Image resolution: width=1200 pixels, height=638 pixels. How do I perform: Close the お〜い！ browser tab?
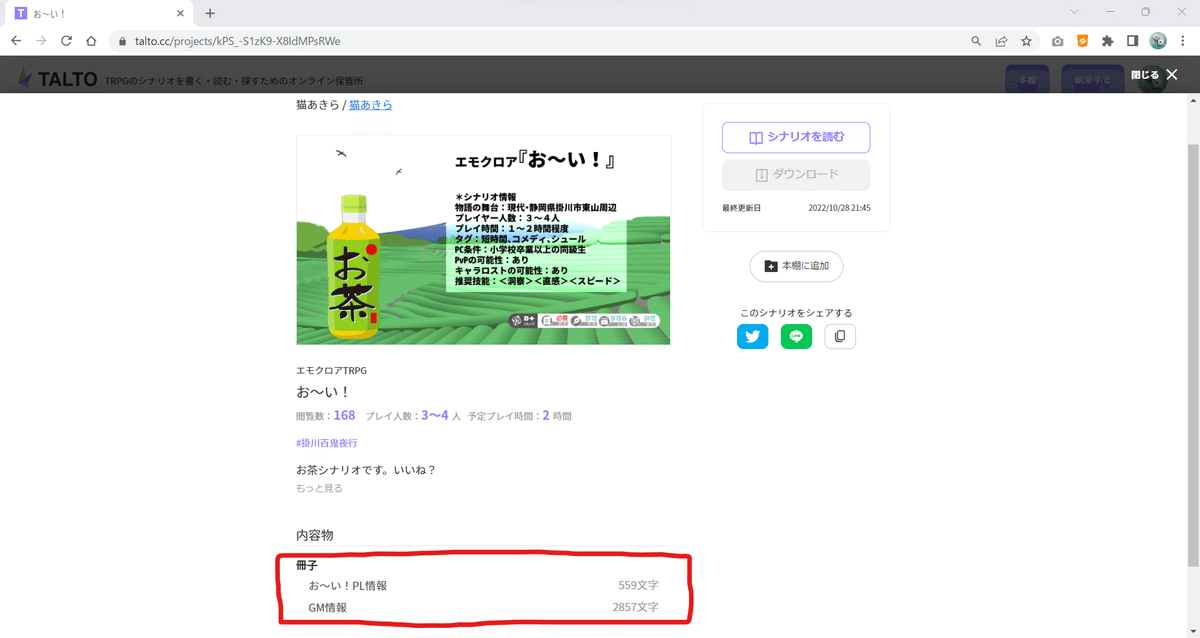coord(181,13)
